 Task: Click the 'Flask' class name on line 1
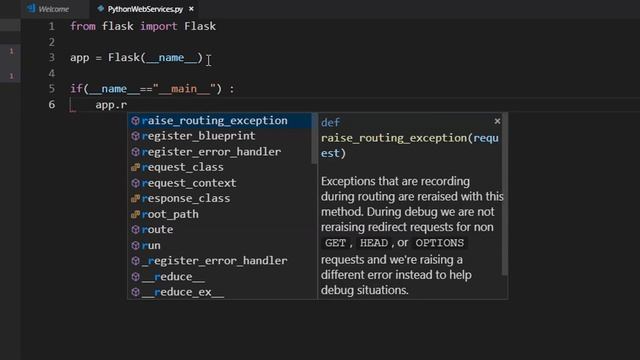pos(200,27)
